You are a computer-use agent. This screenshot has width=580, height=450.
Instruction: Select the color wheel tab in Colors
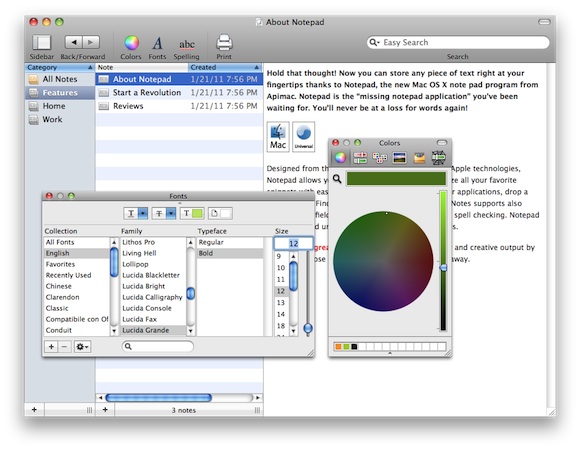click(340, 158)
